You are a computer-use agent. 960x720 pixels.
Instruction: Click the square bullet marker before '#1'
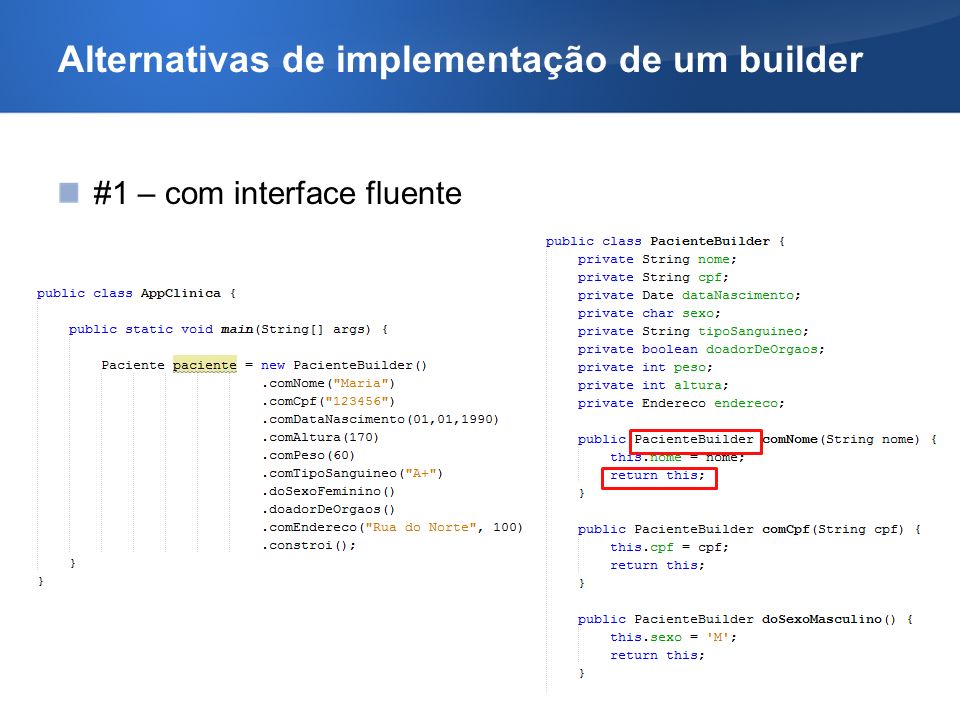pos(69,193)
